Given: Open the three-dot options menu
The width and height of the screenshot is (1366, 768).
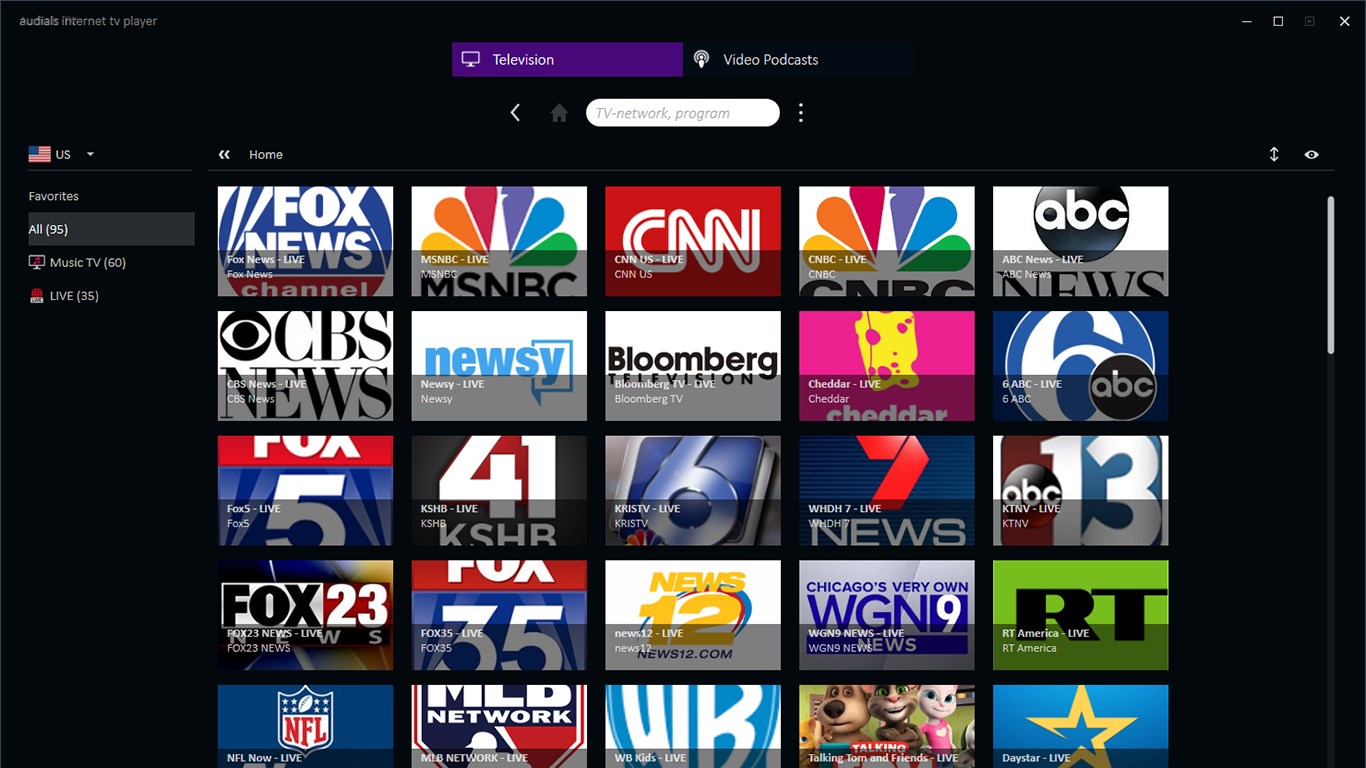Looking at the screenshot, I should coord(800,113).
